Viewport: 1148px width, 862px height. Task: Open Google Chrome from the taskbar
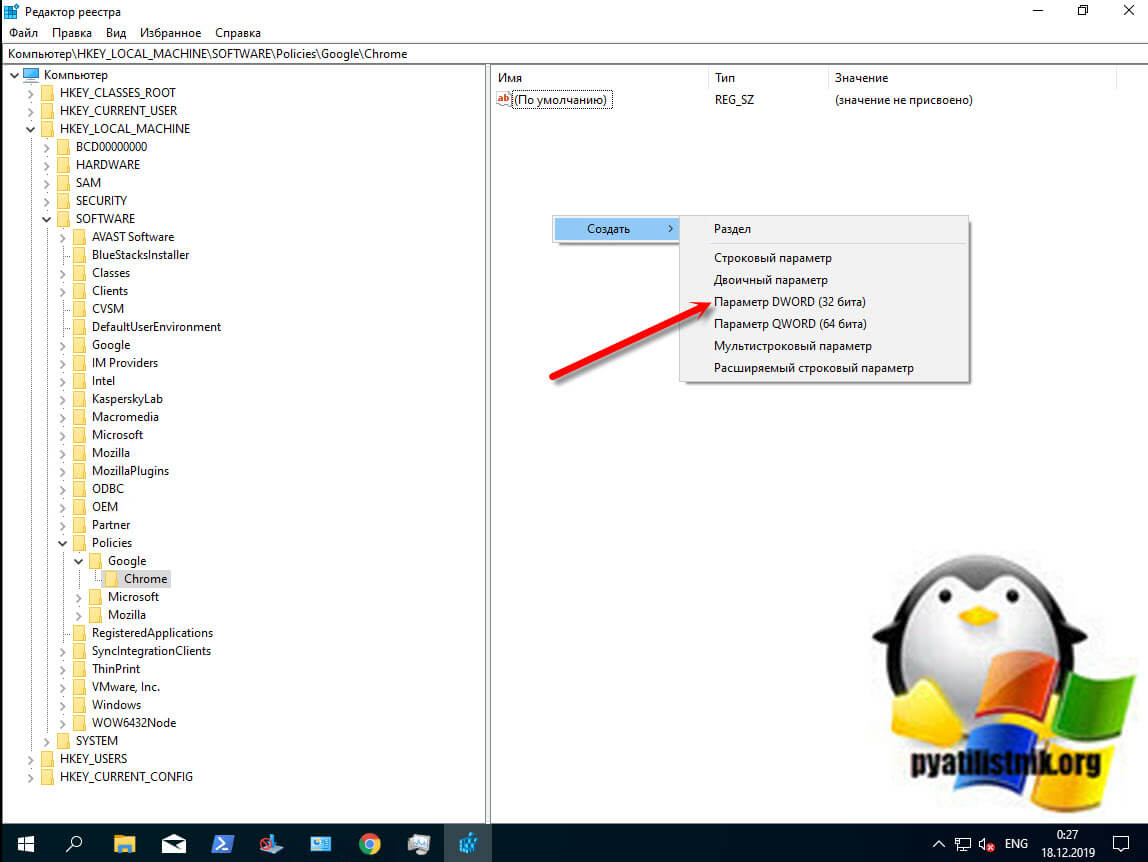(370, 844)
